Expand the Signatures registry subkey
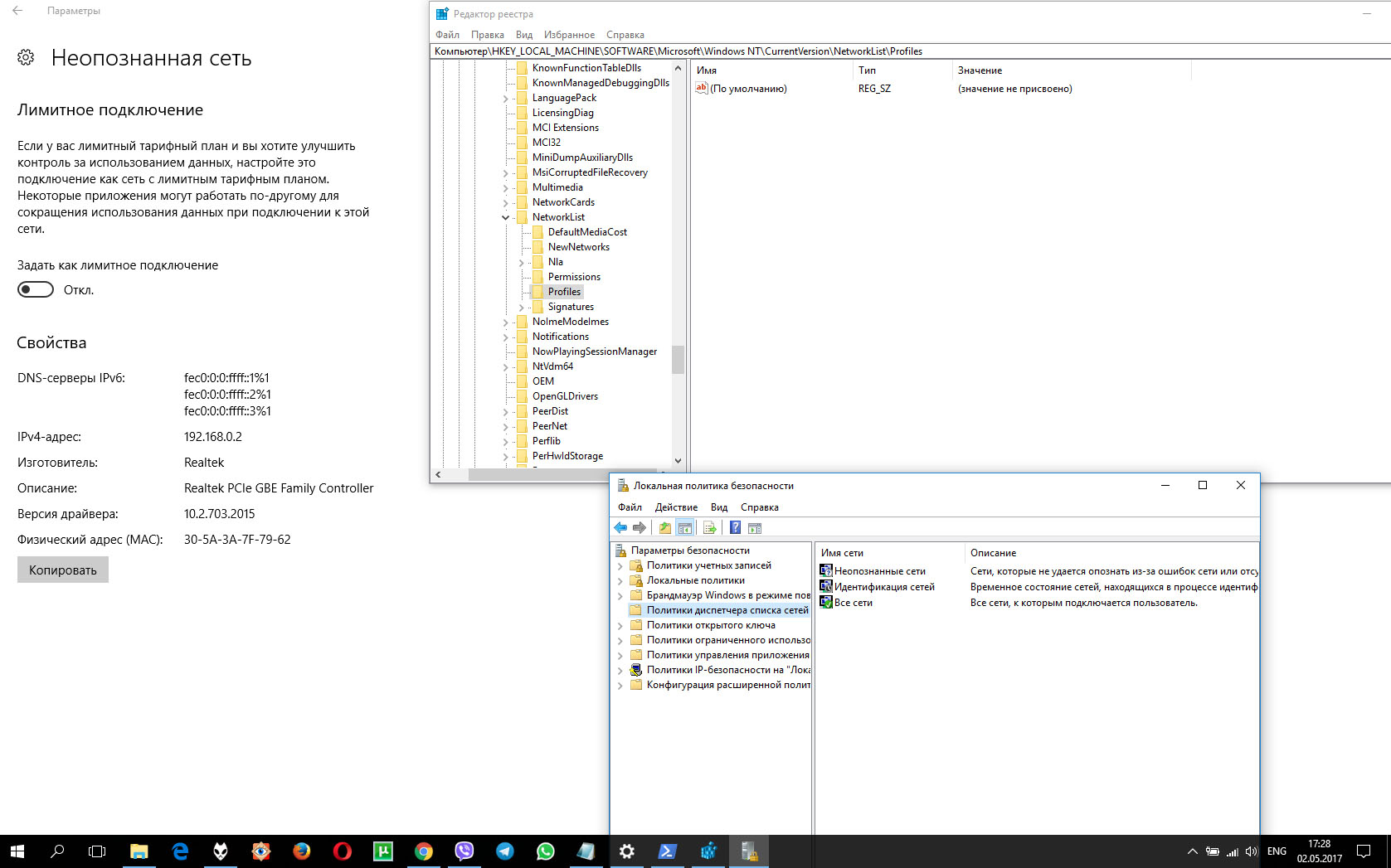 coord(521,307)
